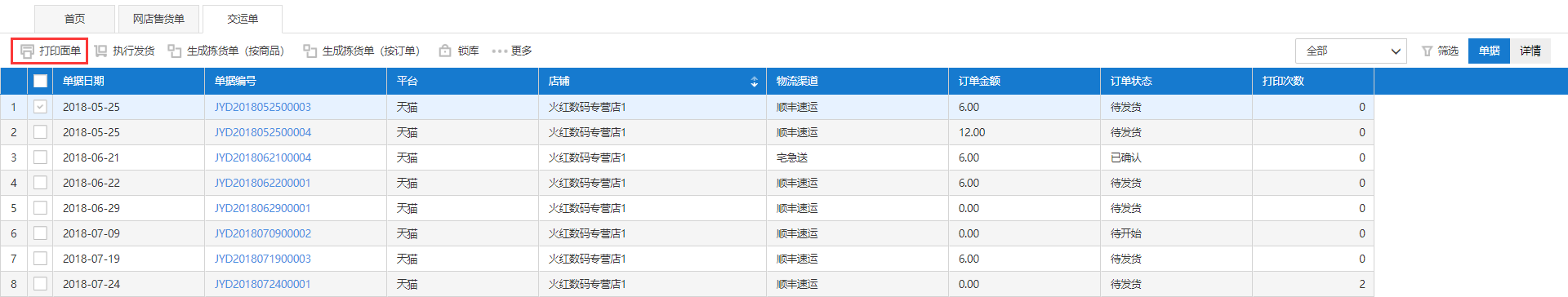Switch to the 详情 view button
The image size is (1568, 297).
[1530, 51]
